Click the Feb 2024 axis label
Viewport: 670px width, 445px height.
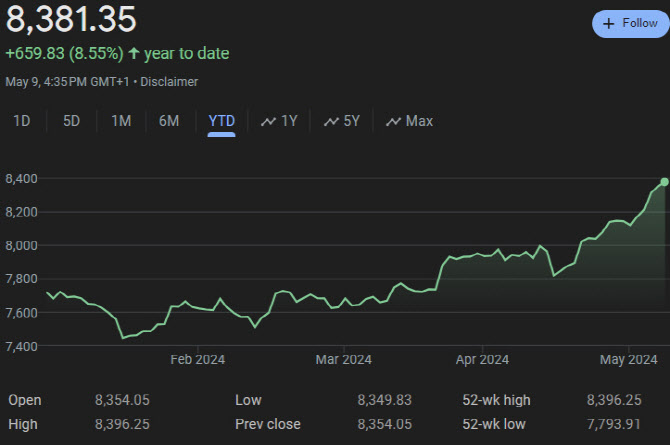point(197,360)
